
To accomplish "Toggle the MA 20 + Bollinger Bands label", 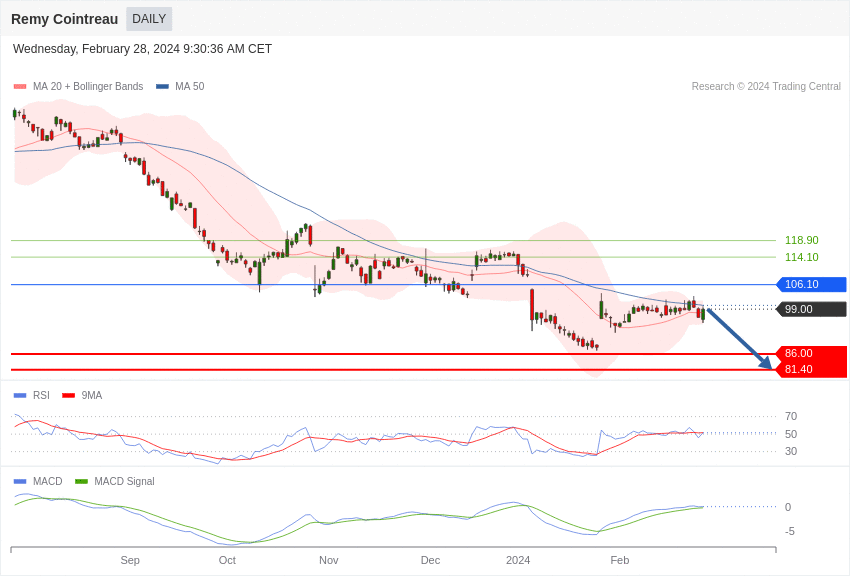I will pyautogui.click(x=88, y=87).
